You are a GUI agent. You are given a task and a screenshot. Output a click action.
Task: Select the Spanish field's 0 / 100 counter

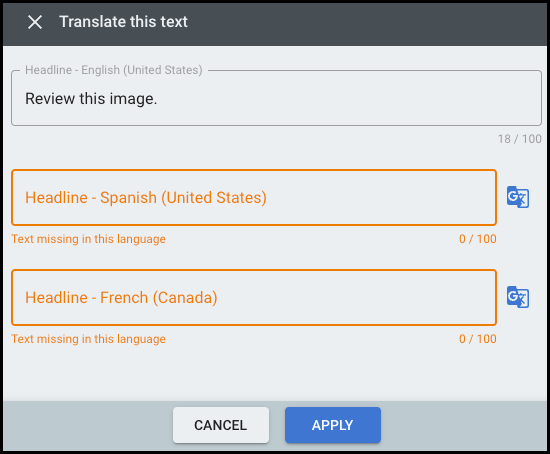coord(478,239)
